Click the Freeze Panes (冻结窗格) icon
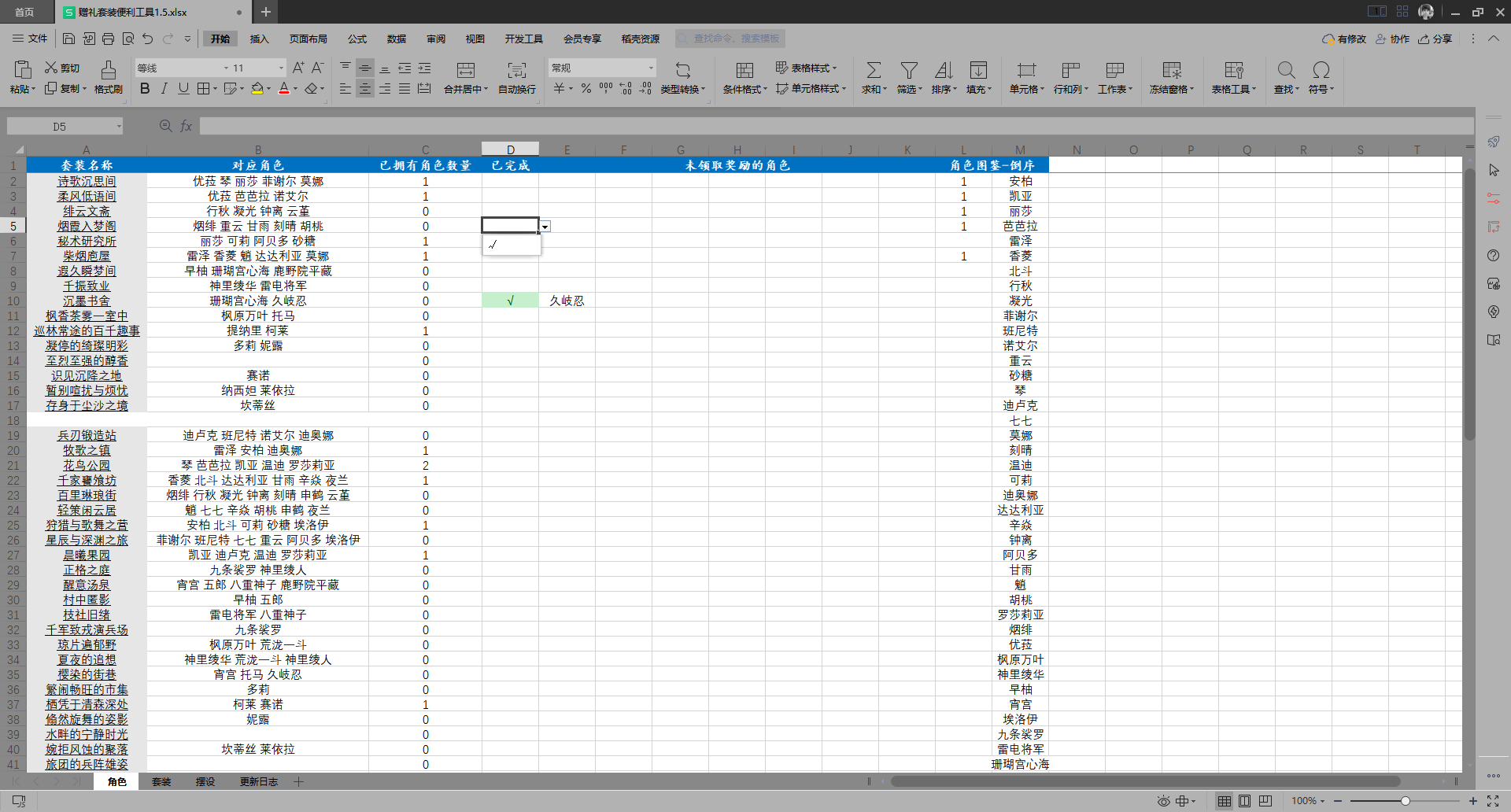The height and width of the screenshot is (812, 1511). 1172,70
